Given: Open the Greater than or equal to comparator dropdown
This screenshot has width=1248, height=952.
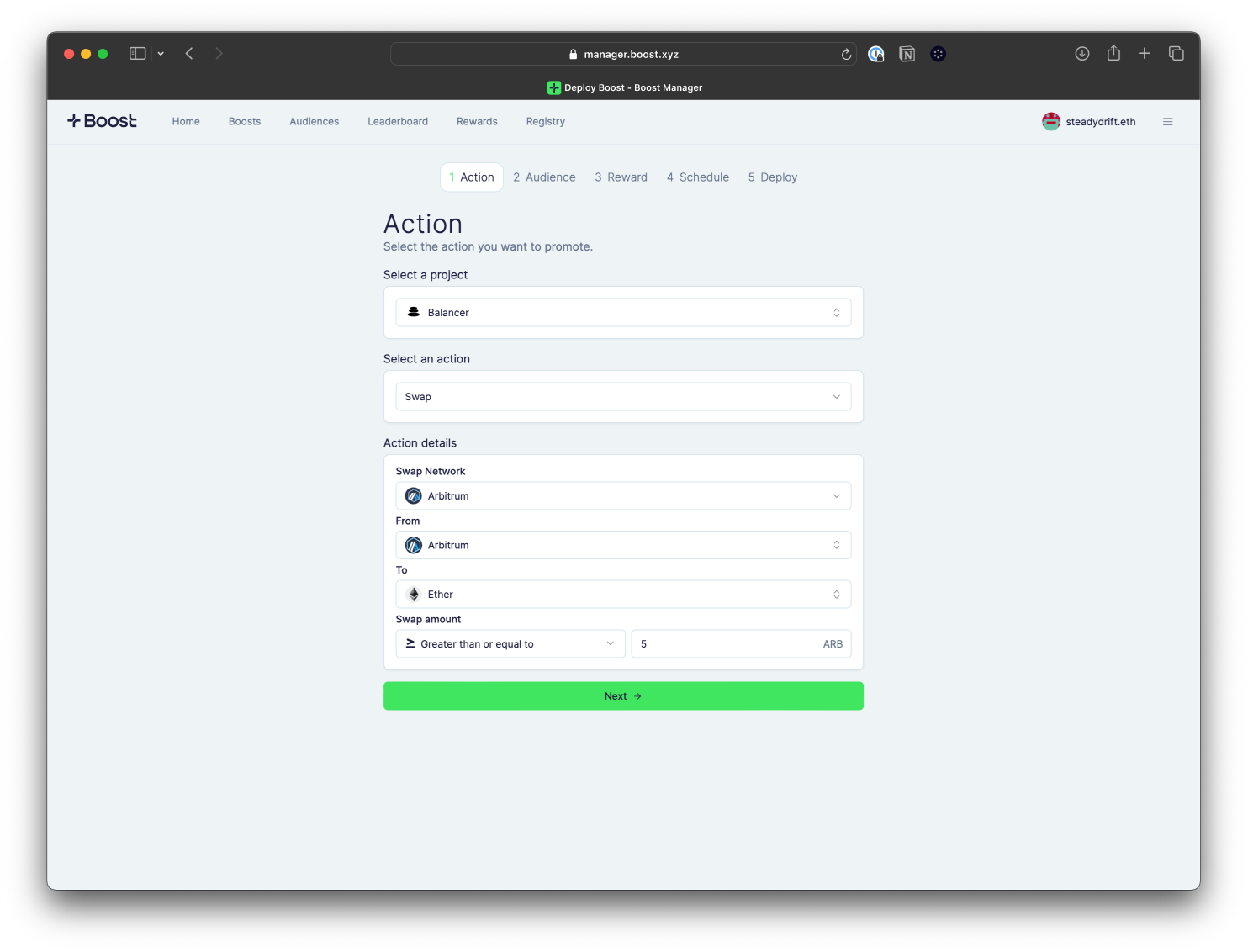Looking at the screenshot, I should coord(510,643).
